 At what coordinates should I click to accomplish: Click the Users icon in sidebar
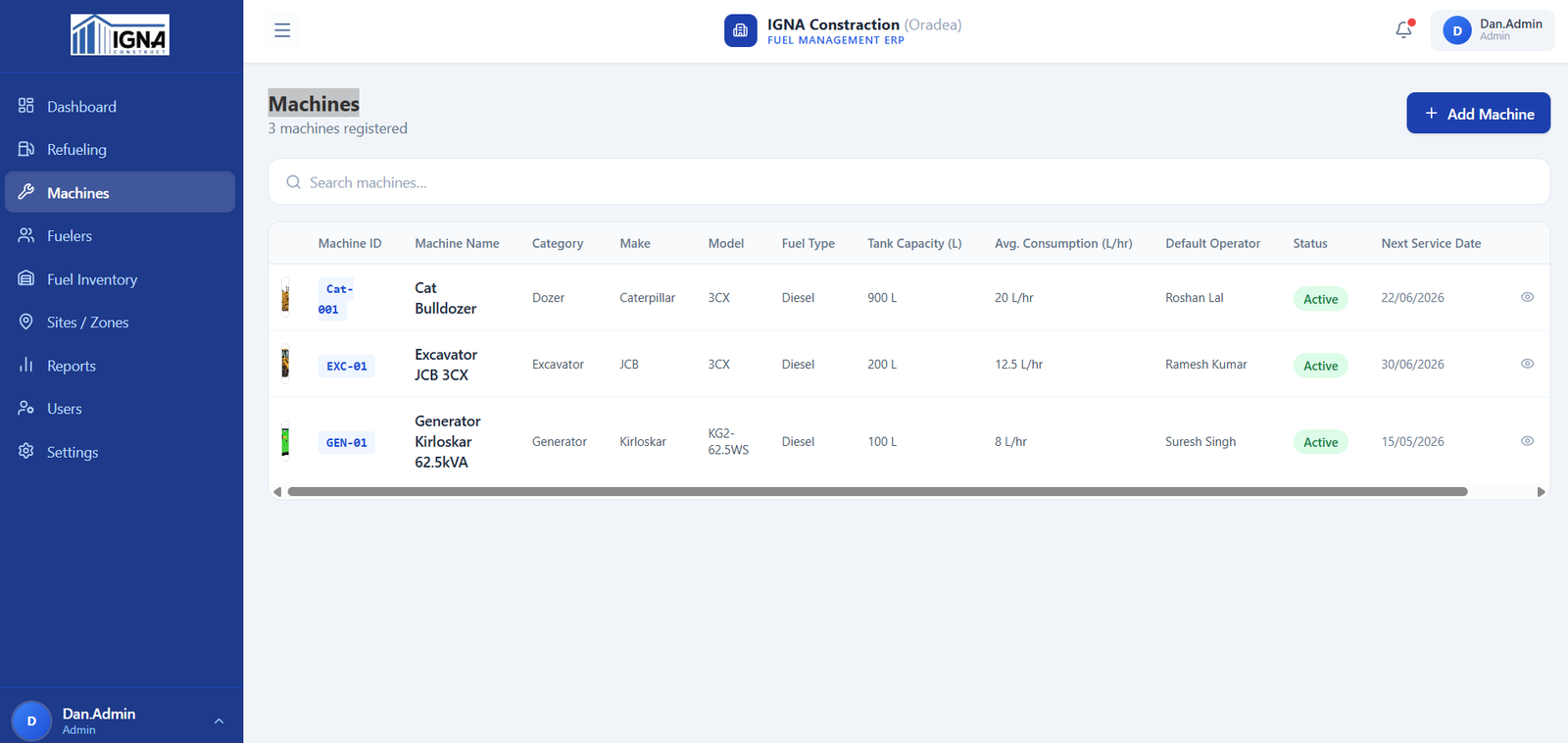click(26, 408)
